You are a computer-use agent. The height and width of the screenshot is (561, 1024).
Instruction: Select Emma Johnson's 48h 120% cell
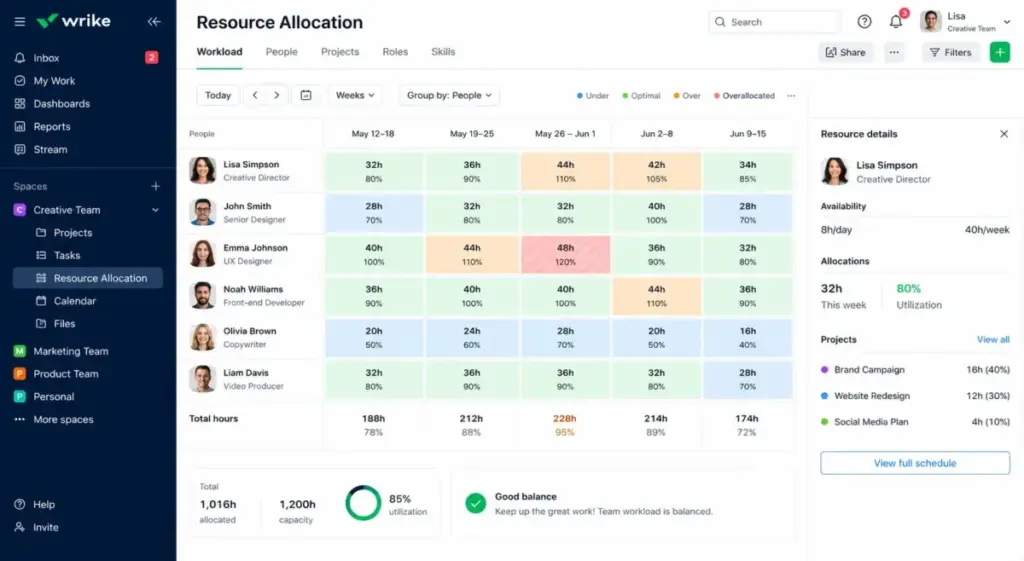pyautogui.click(x=566, y=255)
